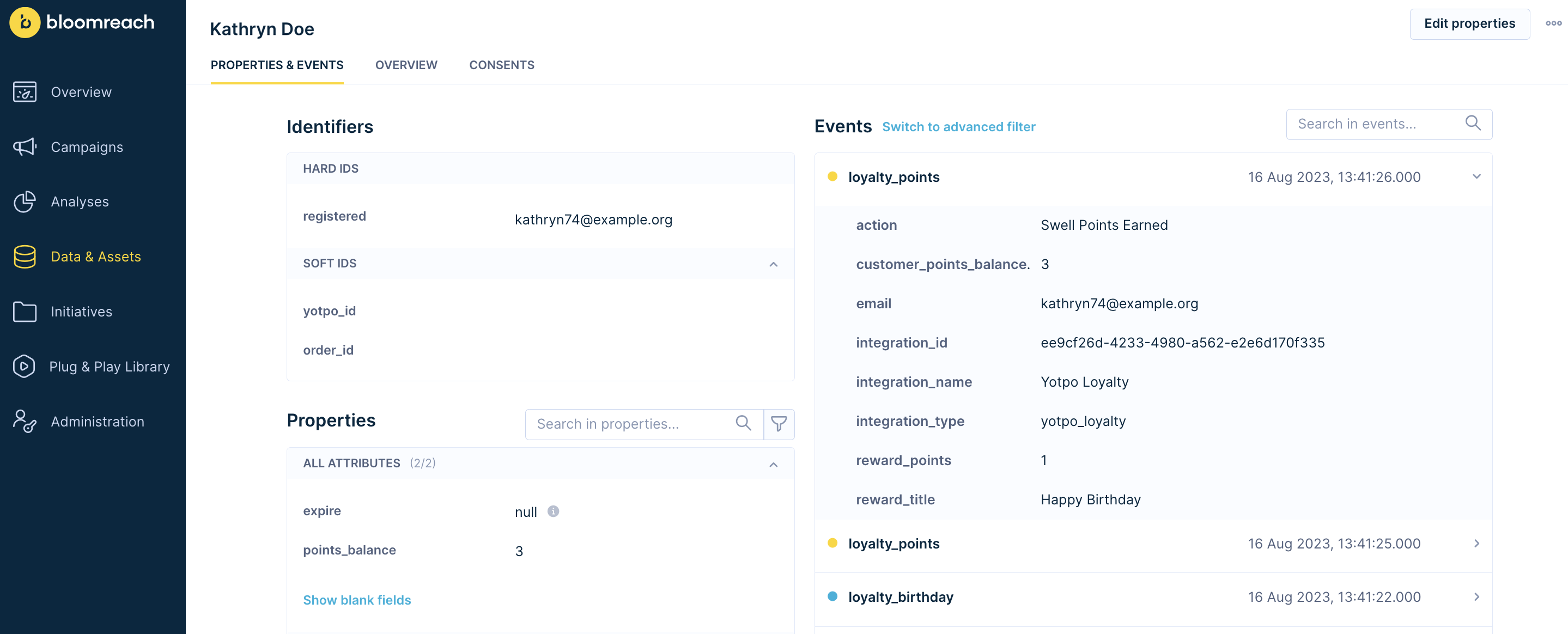This screenshot has width=1568, height=634.
Task: Click the properties filter funnel icon
Action: click(779, 423)
